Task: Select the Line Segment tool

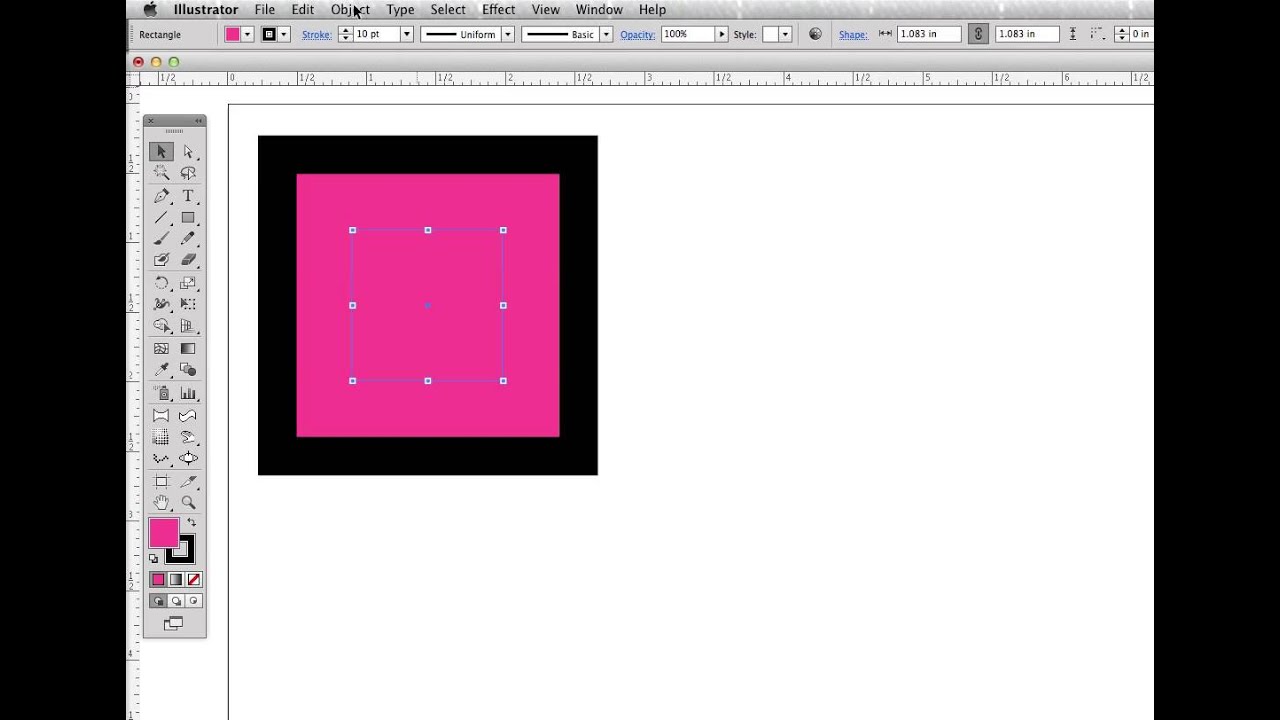Action: (161, 218)
